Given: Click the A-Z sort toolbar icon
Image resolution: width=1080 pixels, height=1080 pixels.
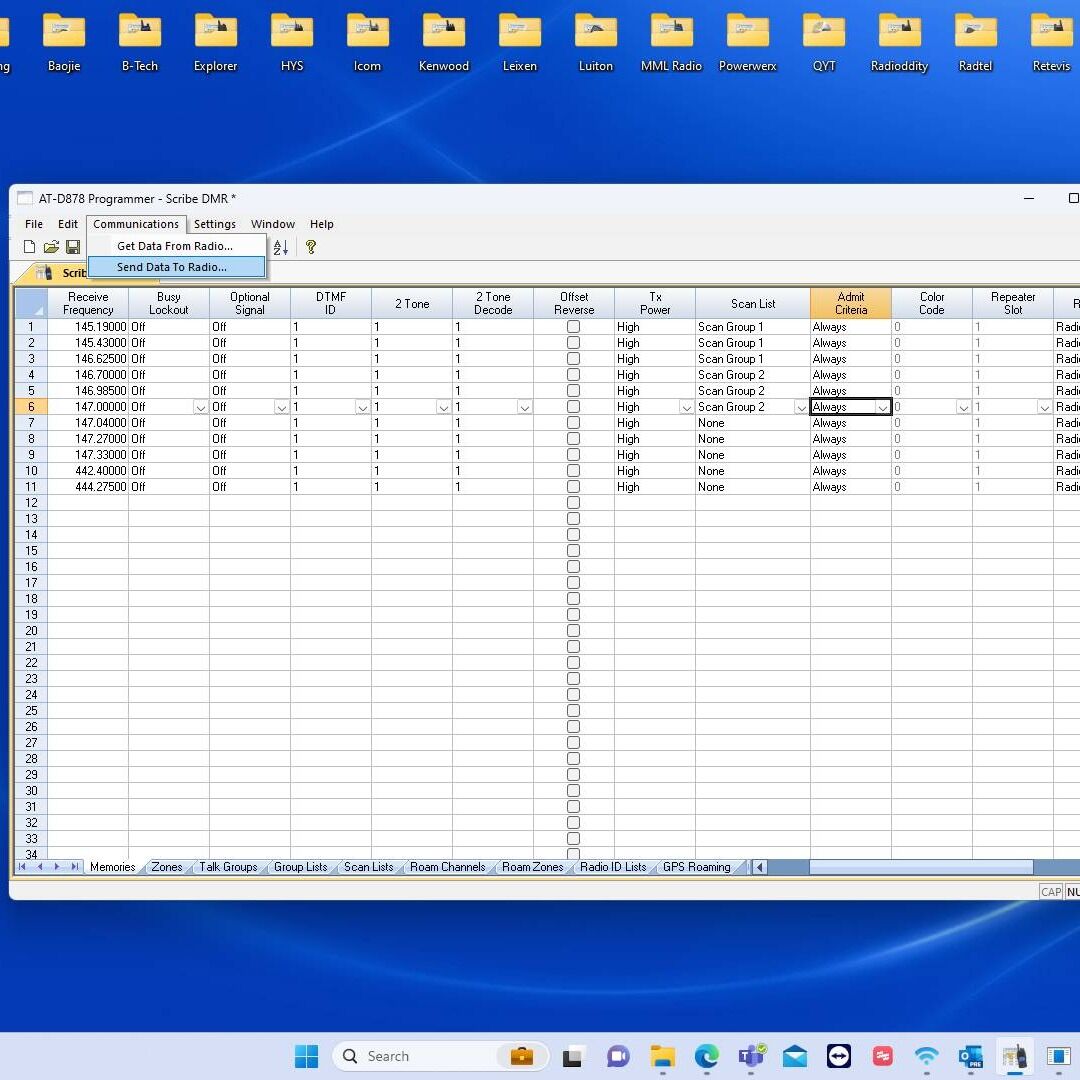Looking at the screenshot, I should [x=280, y=247].
